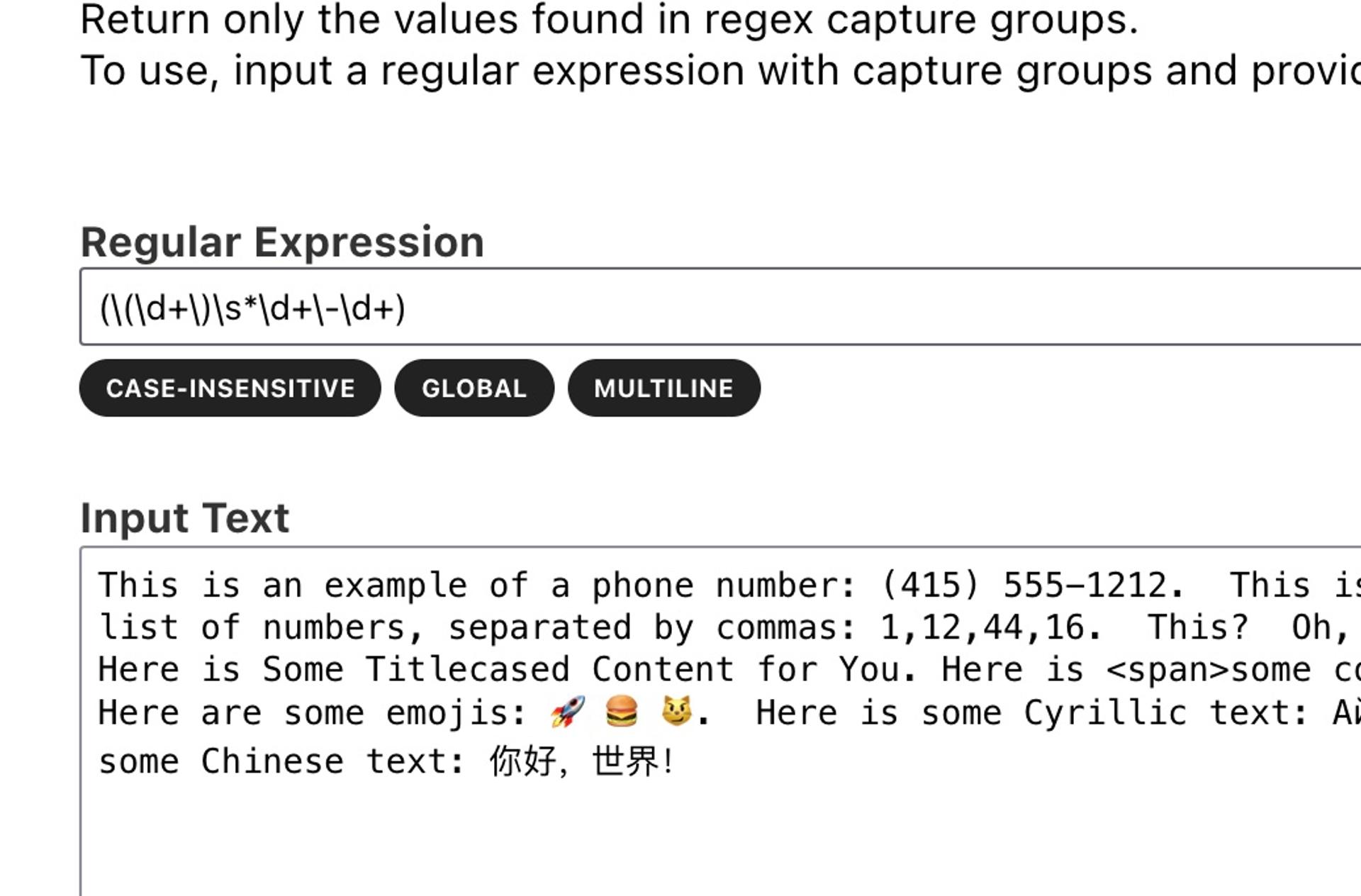Click the empty area of the Input Text box
This screenshot has width=1361, height=896.
click(709, 836)
